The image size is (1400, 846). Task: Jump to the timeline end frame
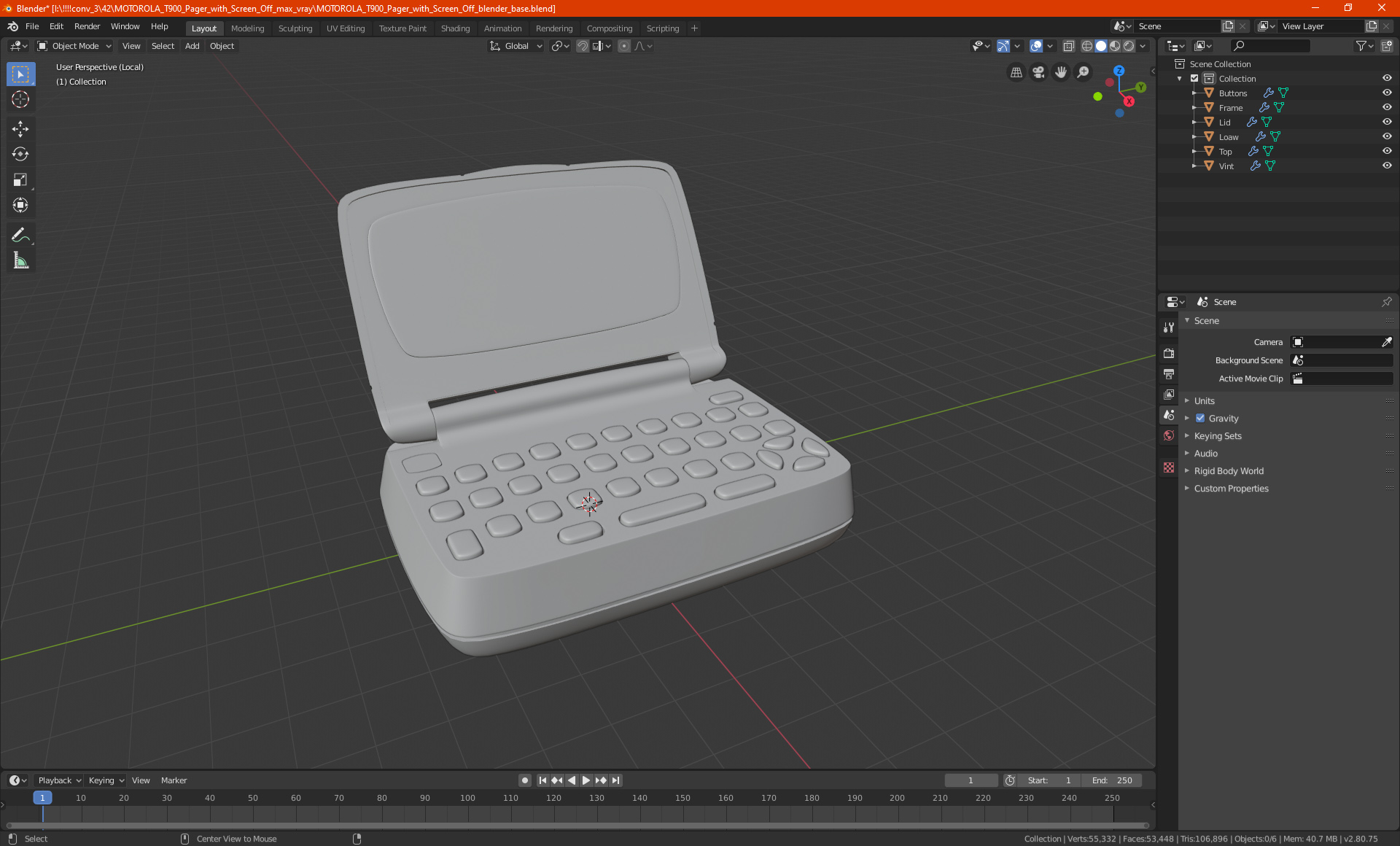coord(616,780)
